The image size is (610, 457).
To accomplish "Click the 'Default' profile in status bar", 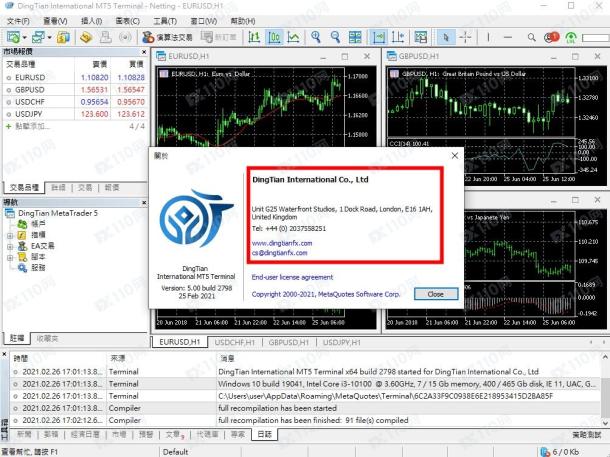I will 175,452.
